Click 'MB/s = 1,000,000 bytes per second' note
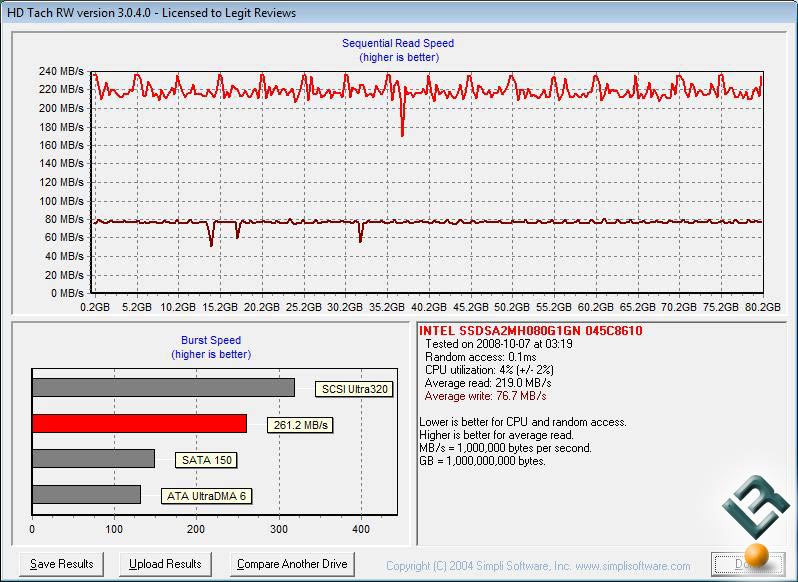 click(505, 448)
